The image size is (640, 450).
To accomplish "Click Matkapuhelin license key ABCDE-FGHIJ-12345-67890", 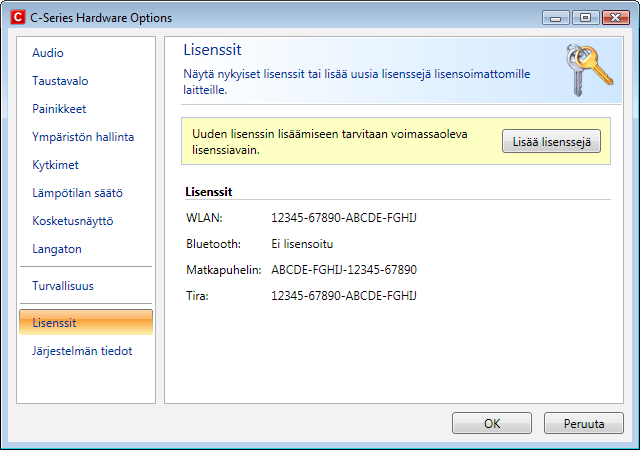I will tap(344, 270).
